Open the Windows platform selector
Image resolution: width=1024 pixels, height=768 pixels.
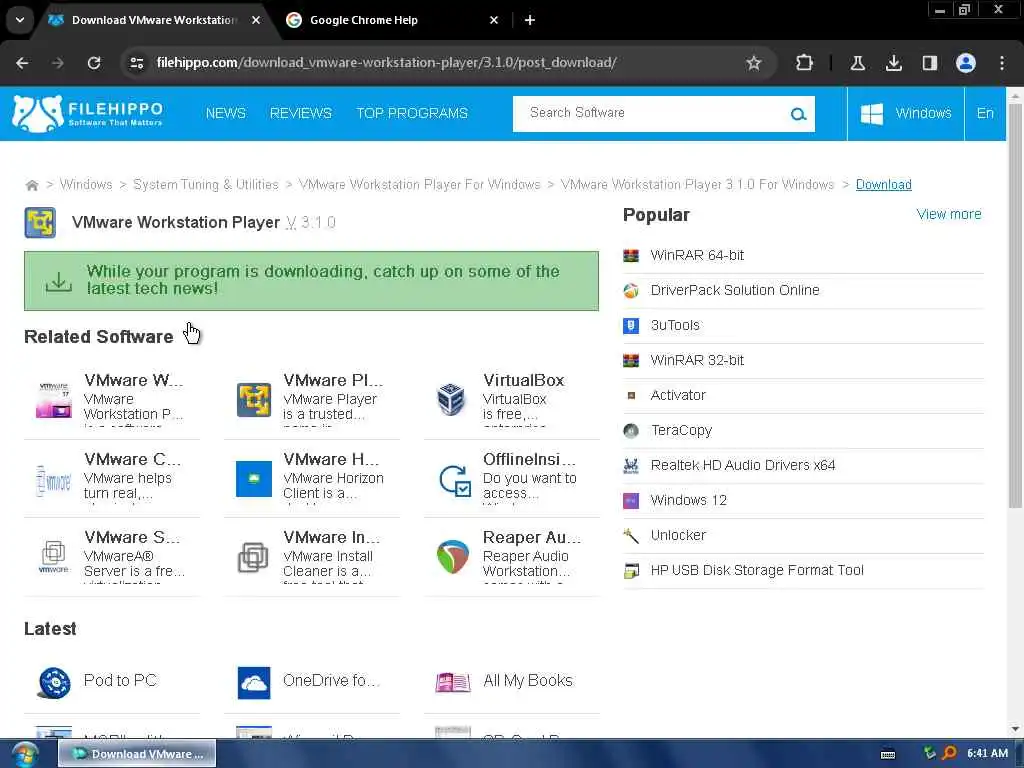click(906, 114)
